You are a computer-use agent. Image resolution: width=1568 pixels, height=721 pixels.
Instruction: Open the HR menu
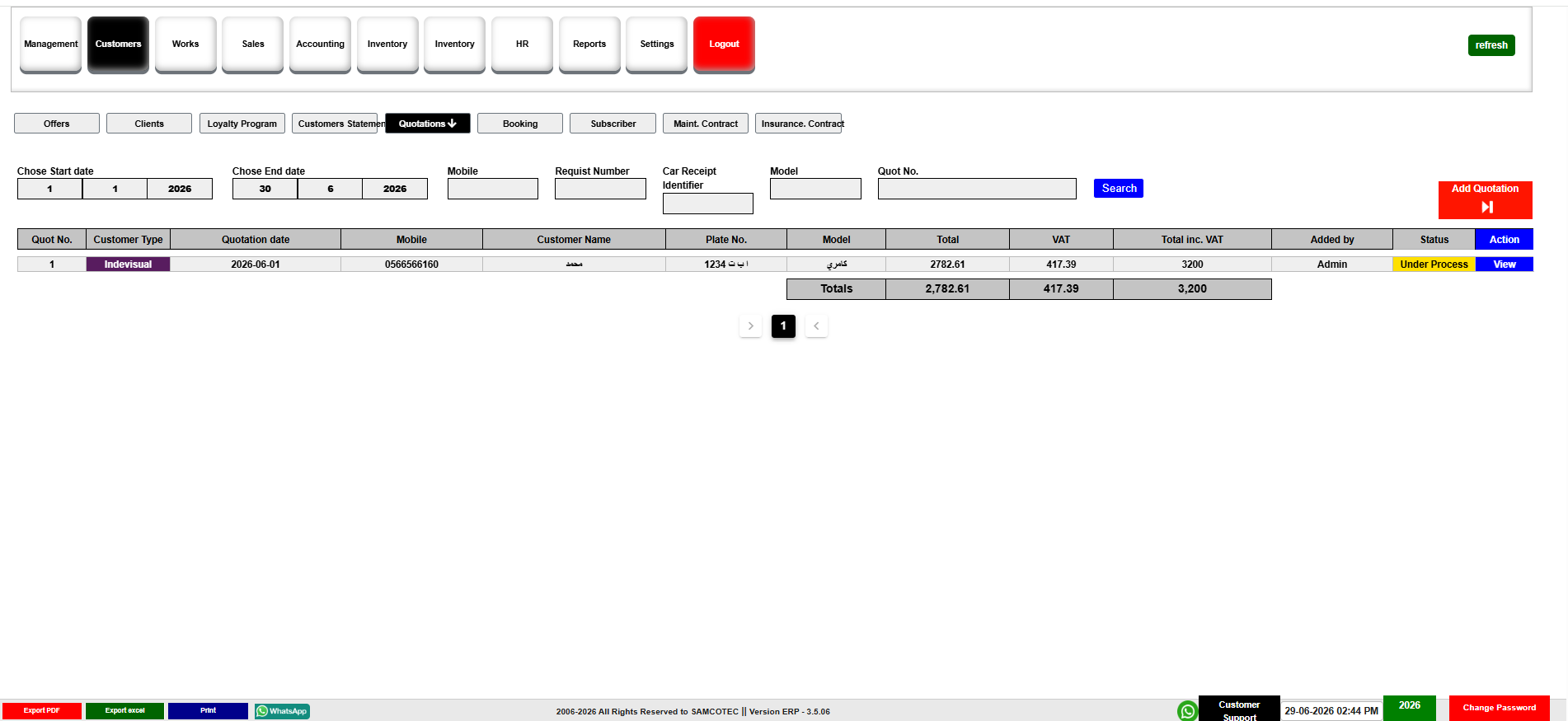tap(522, 44)
